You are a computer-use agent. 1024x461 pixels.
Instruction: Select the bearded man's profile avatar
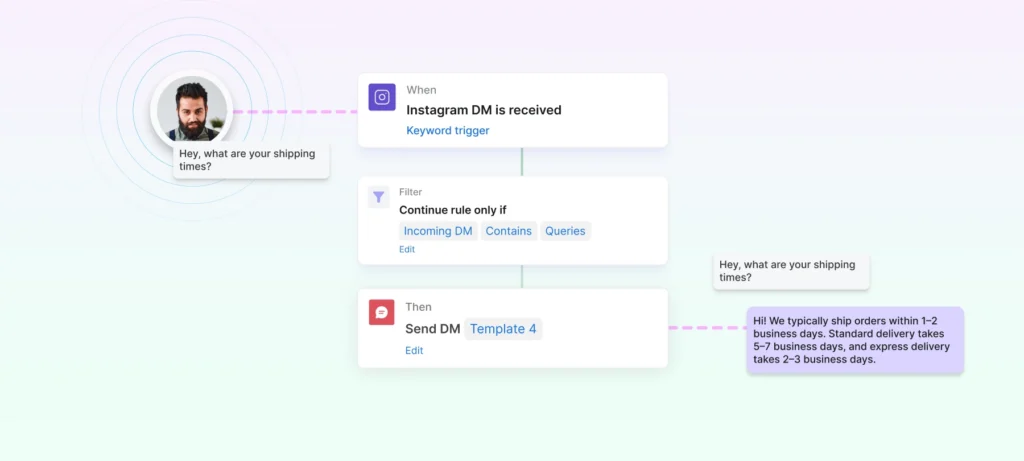point(191,110)
